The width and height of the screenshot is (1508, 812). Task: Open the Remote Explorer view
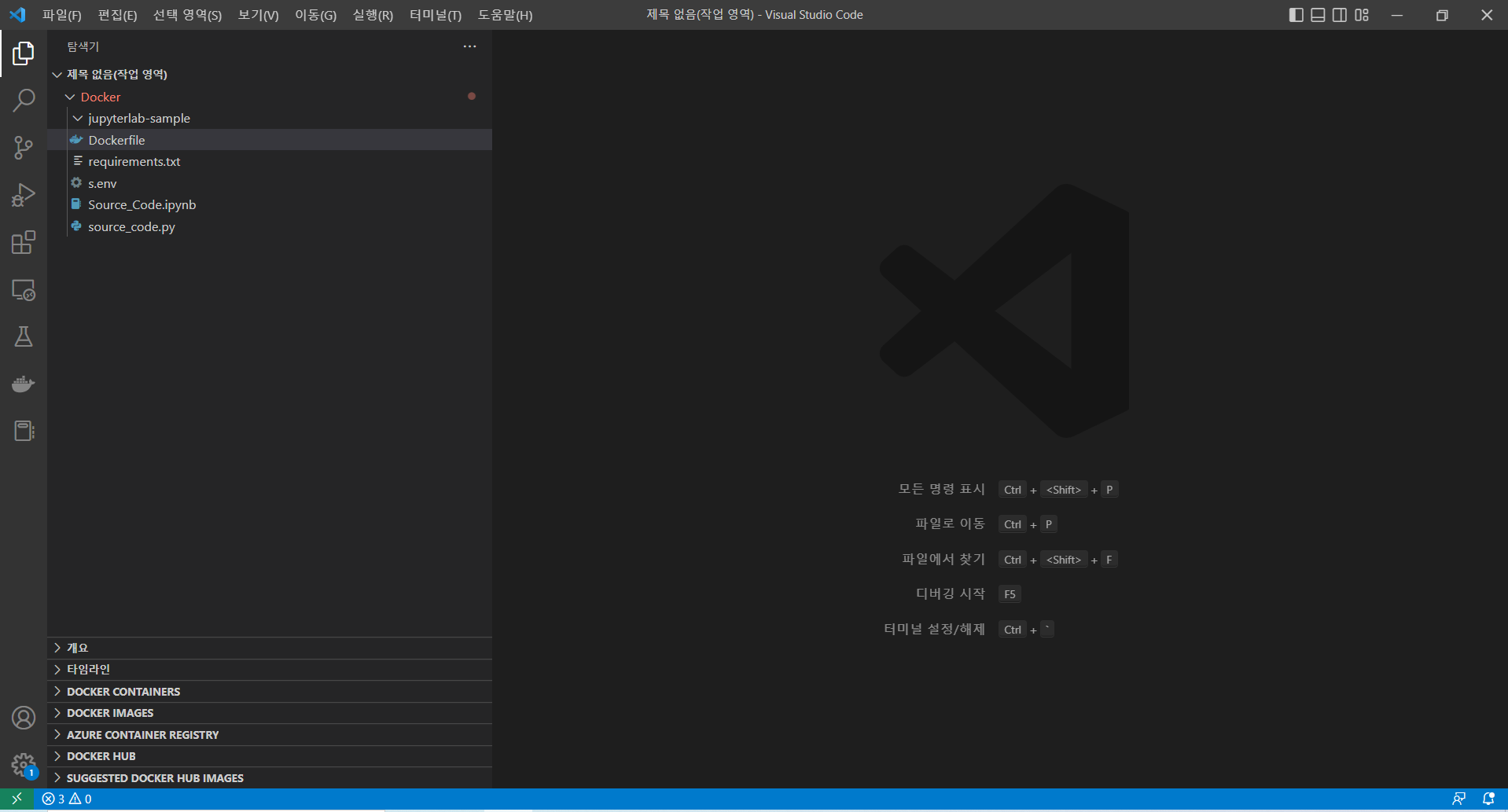click(24, 290)
